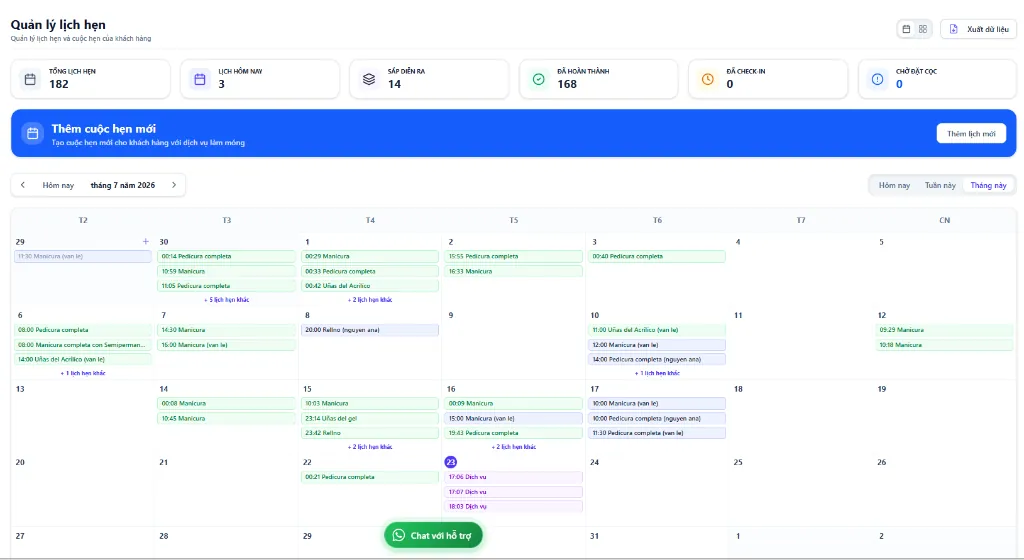Open 20:00 Relleno (nguyen ana) appointment
Viewport: 1024px width, 560px height.
pos(370,330)
